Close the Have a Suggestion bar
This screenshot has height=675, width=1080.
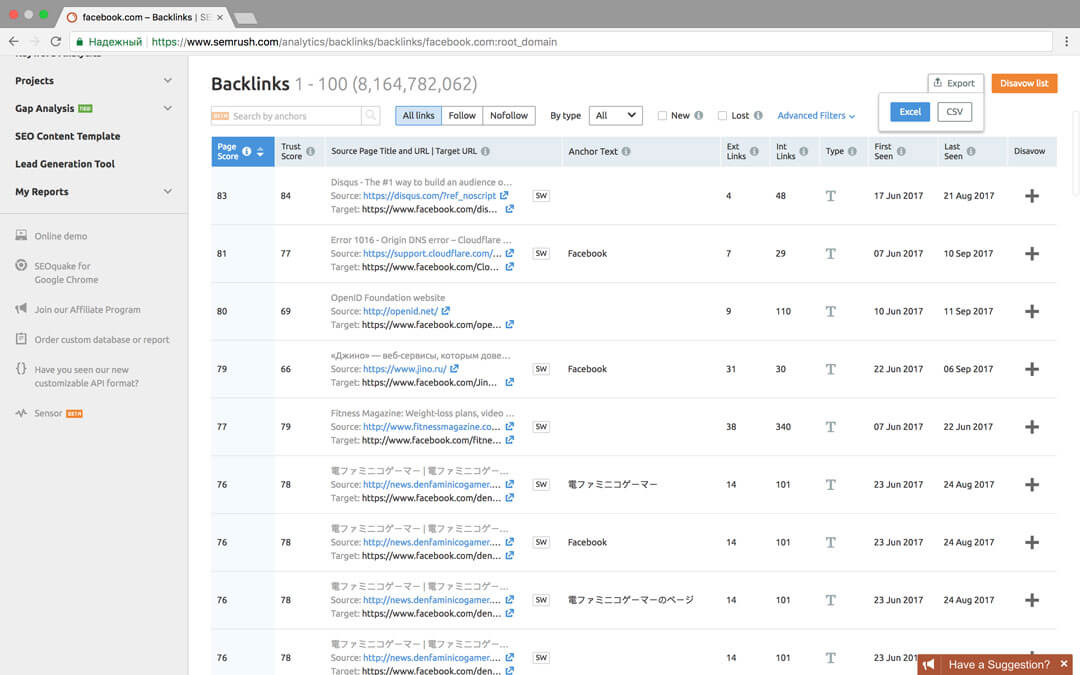coord(1064,664)
